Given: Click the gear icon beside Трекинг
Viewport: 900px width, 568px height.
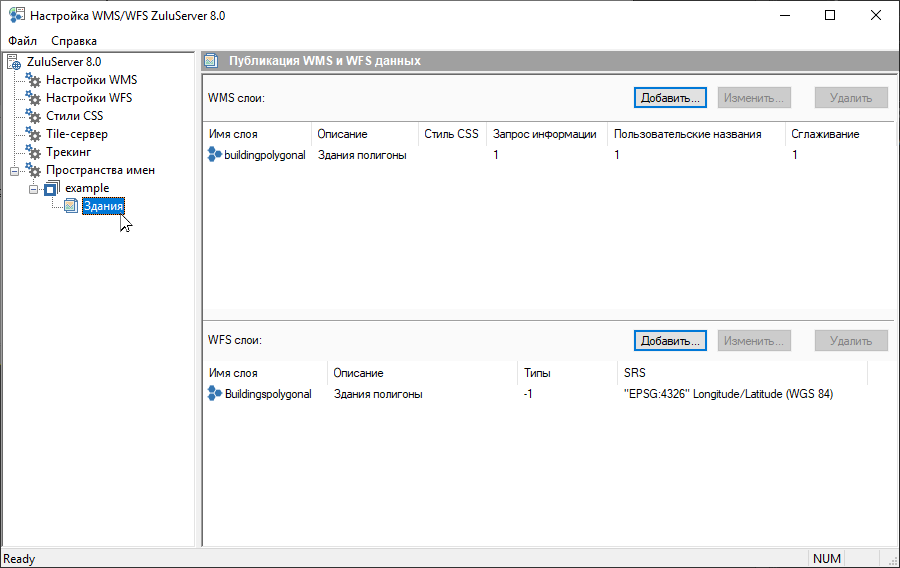Looking at the screenshot, I should coord(33,152).
